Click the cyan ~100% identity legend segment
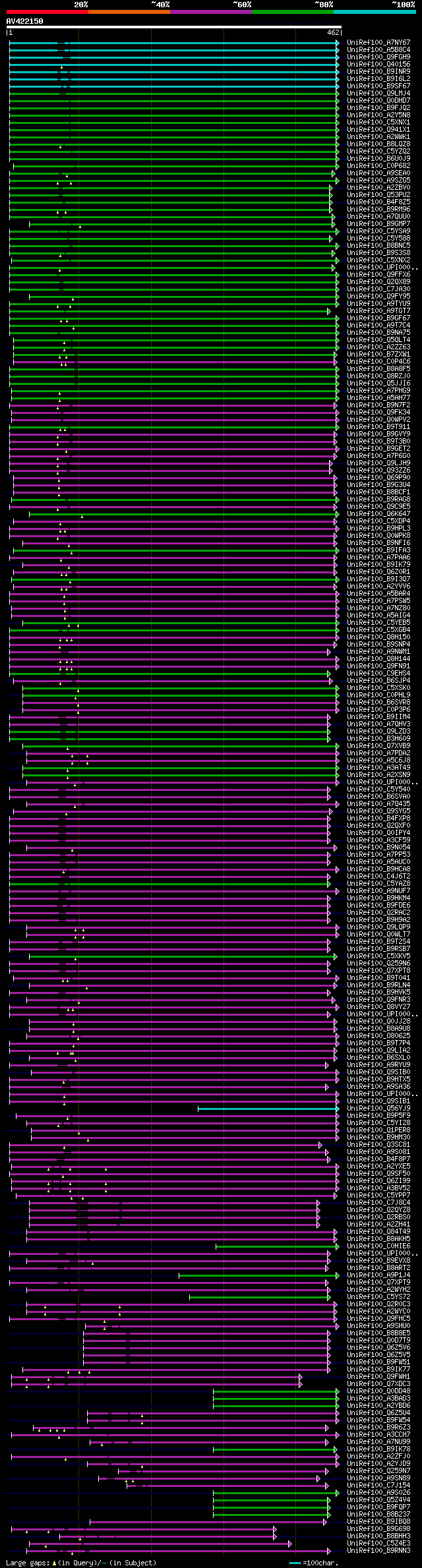 375,12
